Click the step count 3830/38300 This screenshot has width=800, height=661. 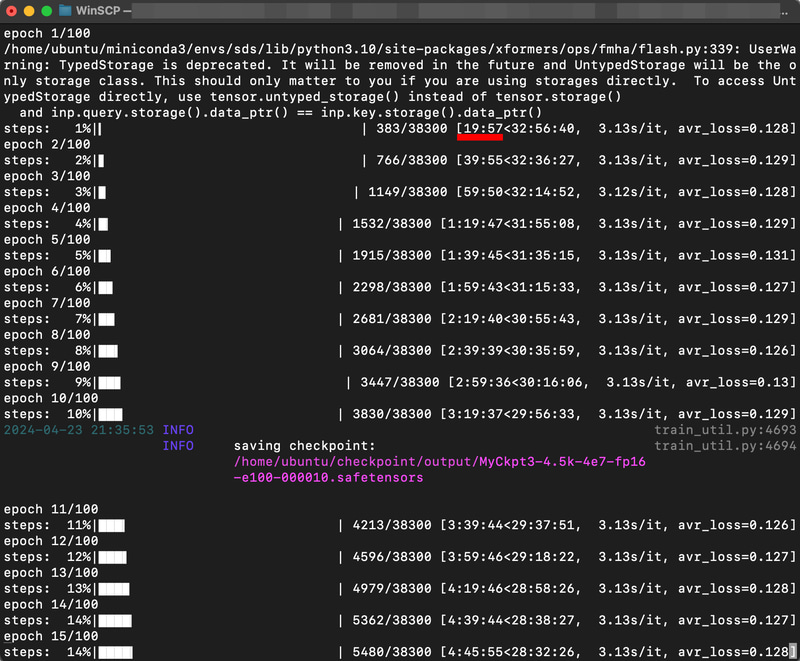point(392,414)
